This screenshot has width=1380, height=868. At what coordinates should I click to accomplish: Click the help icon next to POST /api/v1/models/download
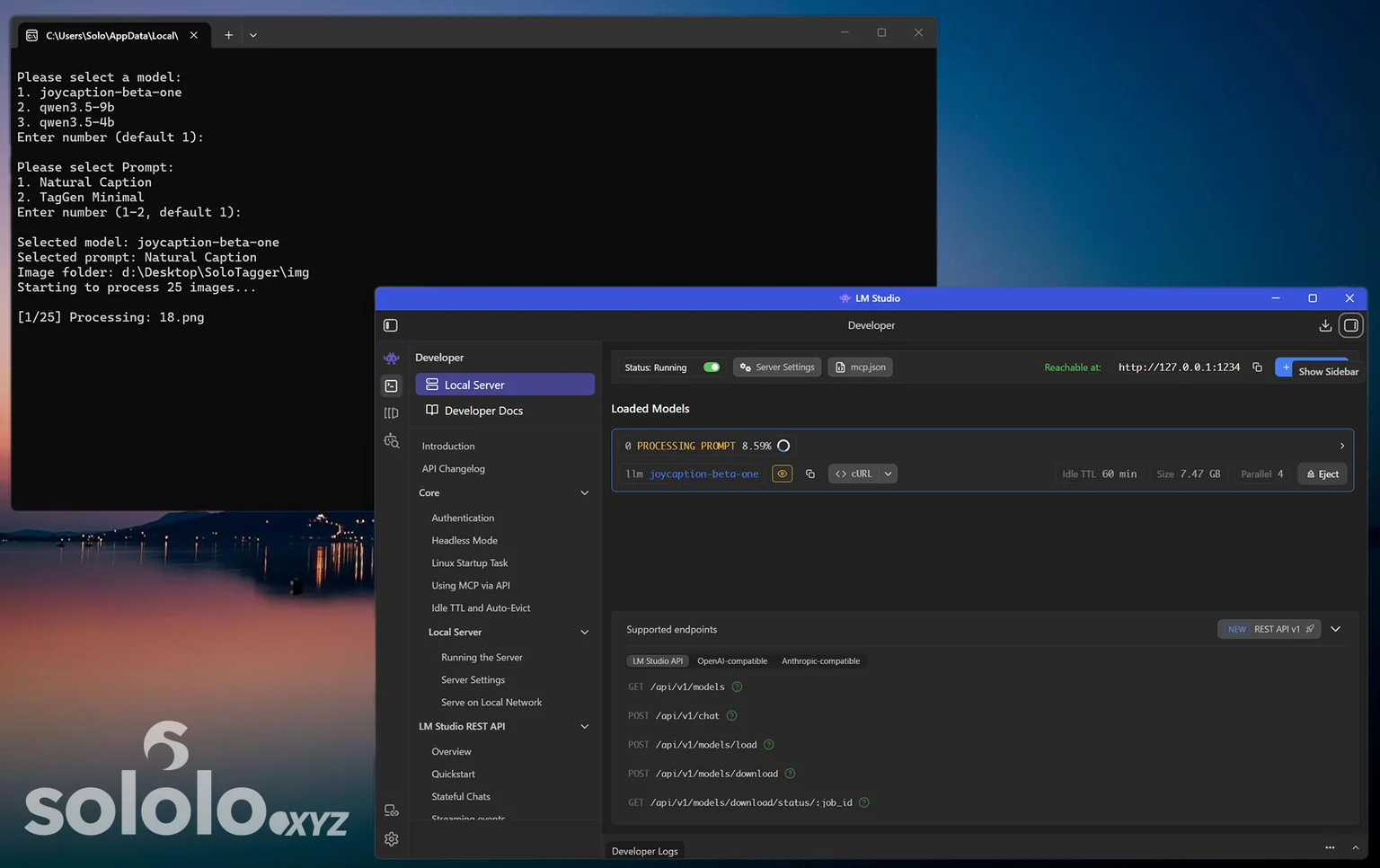pos(791,774)
